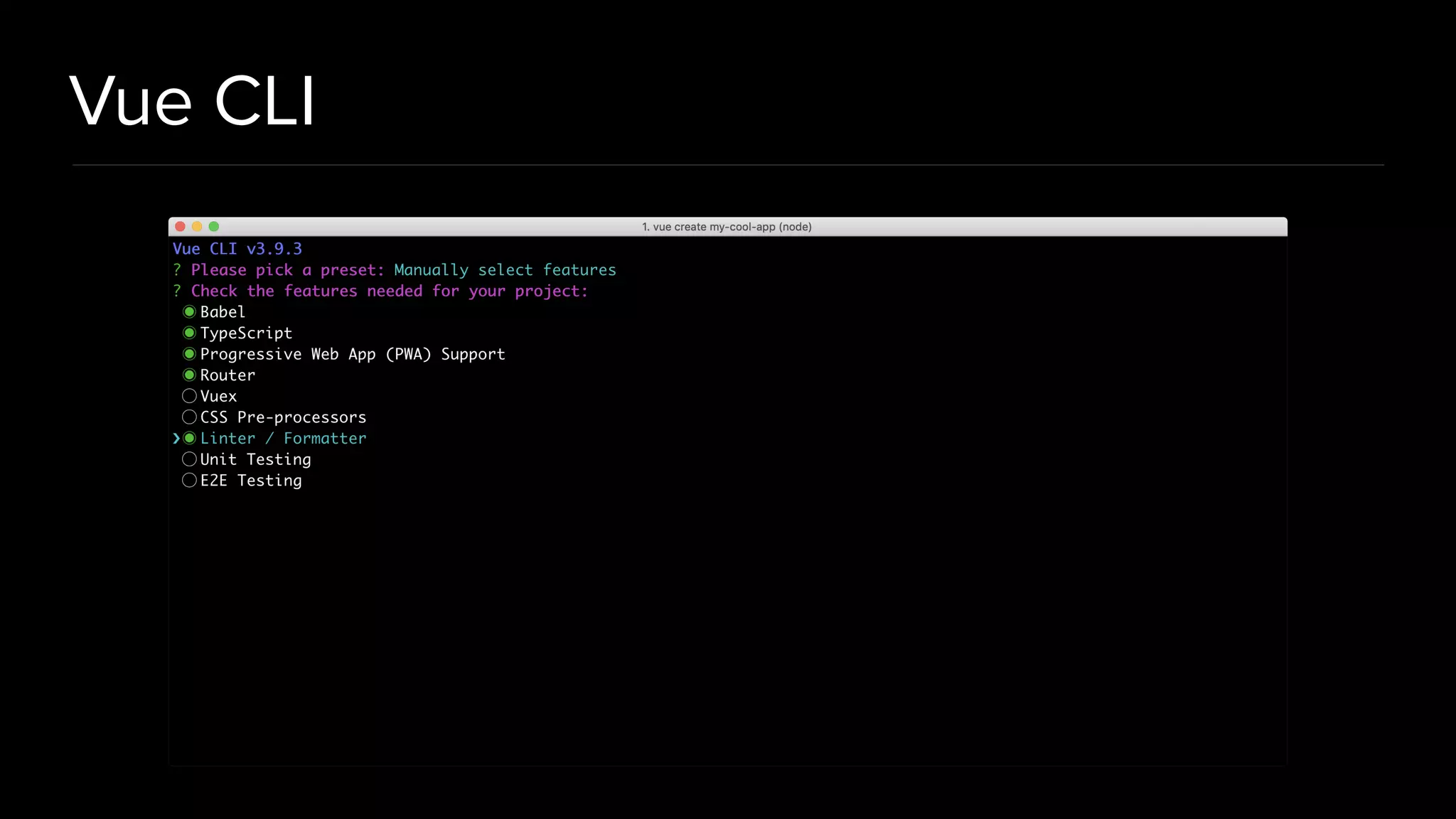
Task: Enable the E2E Testing circle
Action: tap(189, 480)
